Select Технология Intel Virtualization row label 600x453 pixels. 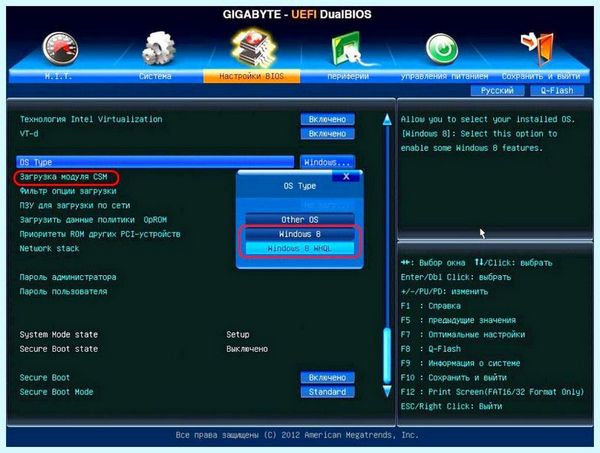91,119
